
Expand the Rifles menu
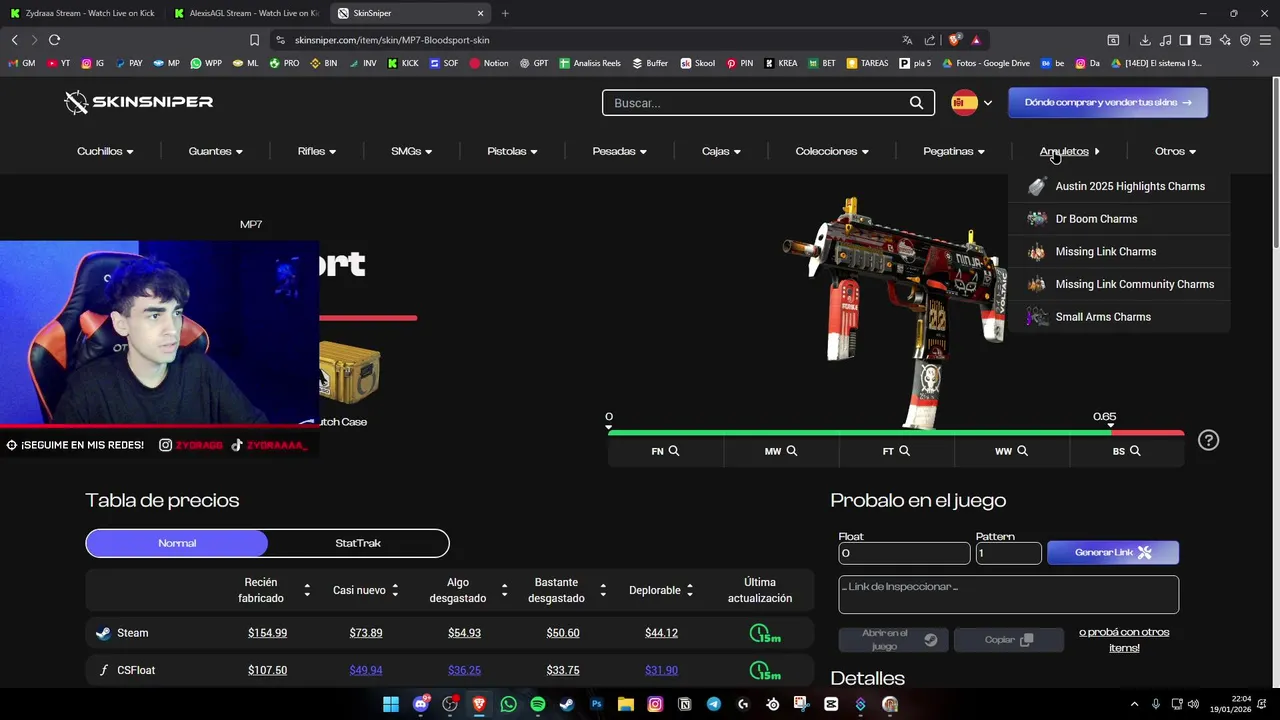pyautogui.click(x=317, y=151)
